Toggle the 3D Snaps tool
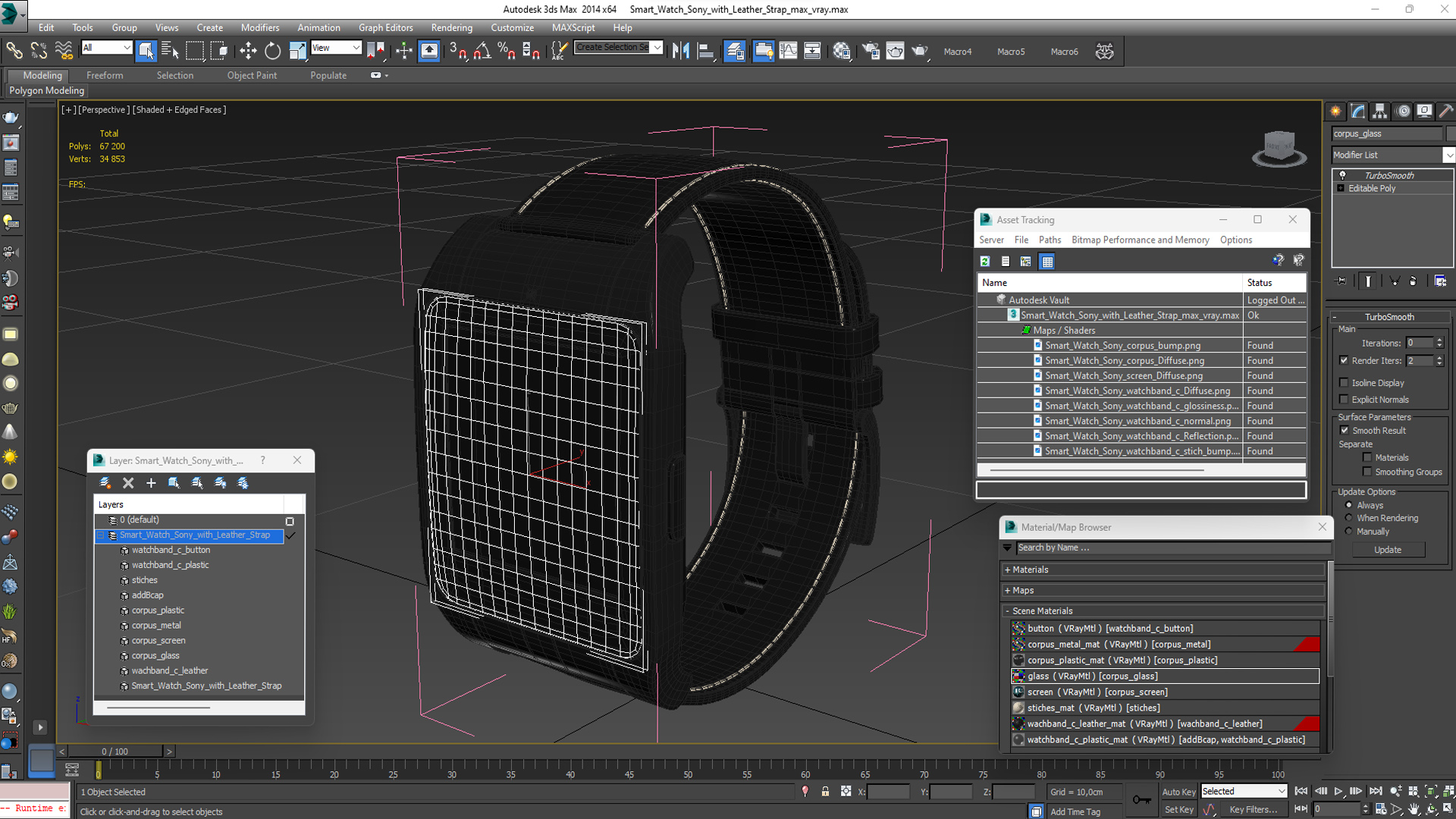This screenshot has height=819, width=1456. point(457,51)
